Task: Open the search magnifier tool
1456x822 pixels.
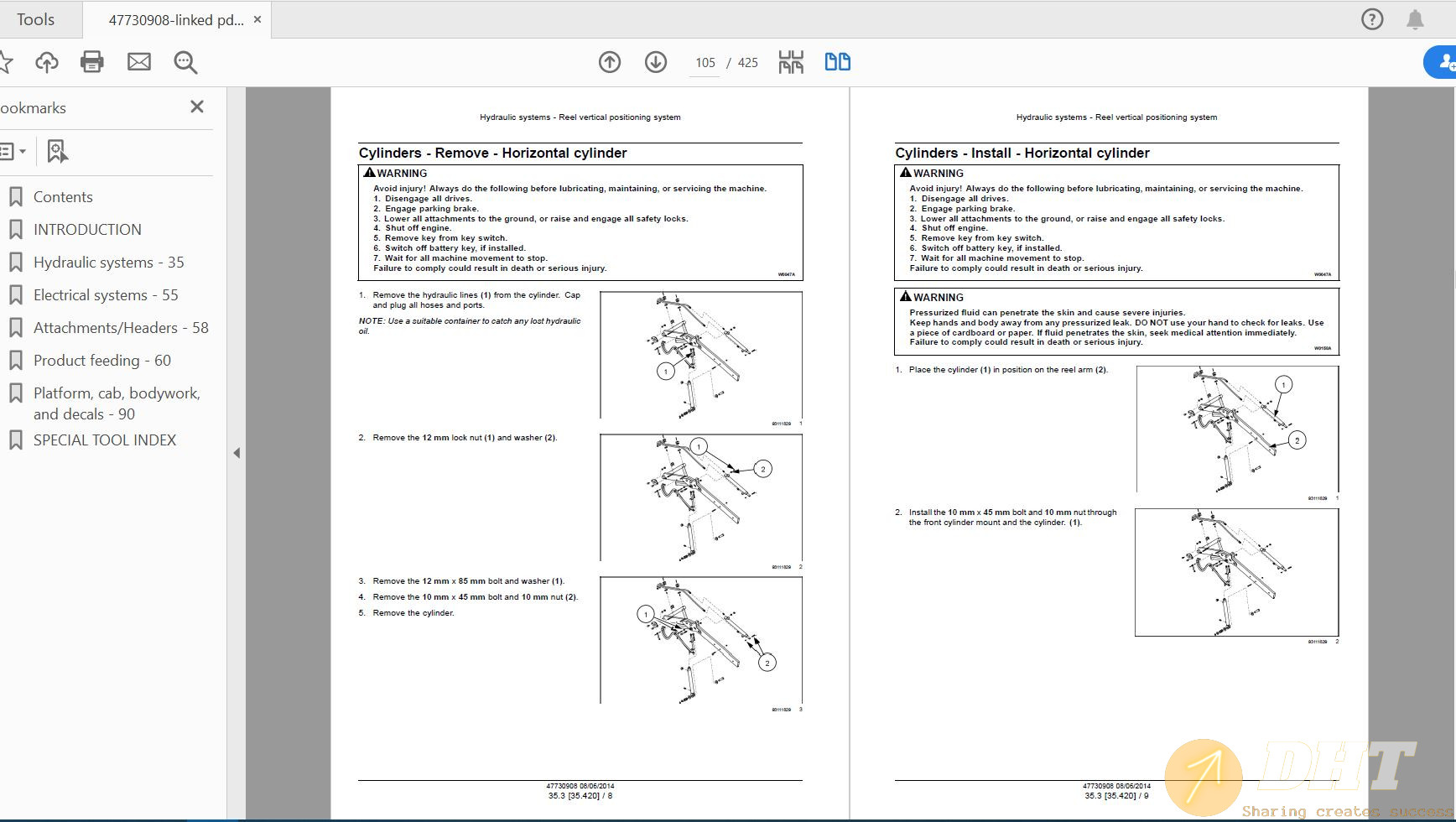Action: (185, 62)
